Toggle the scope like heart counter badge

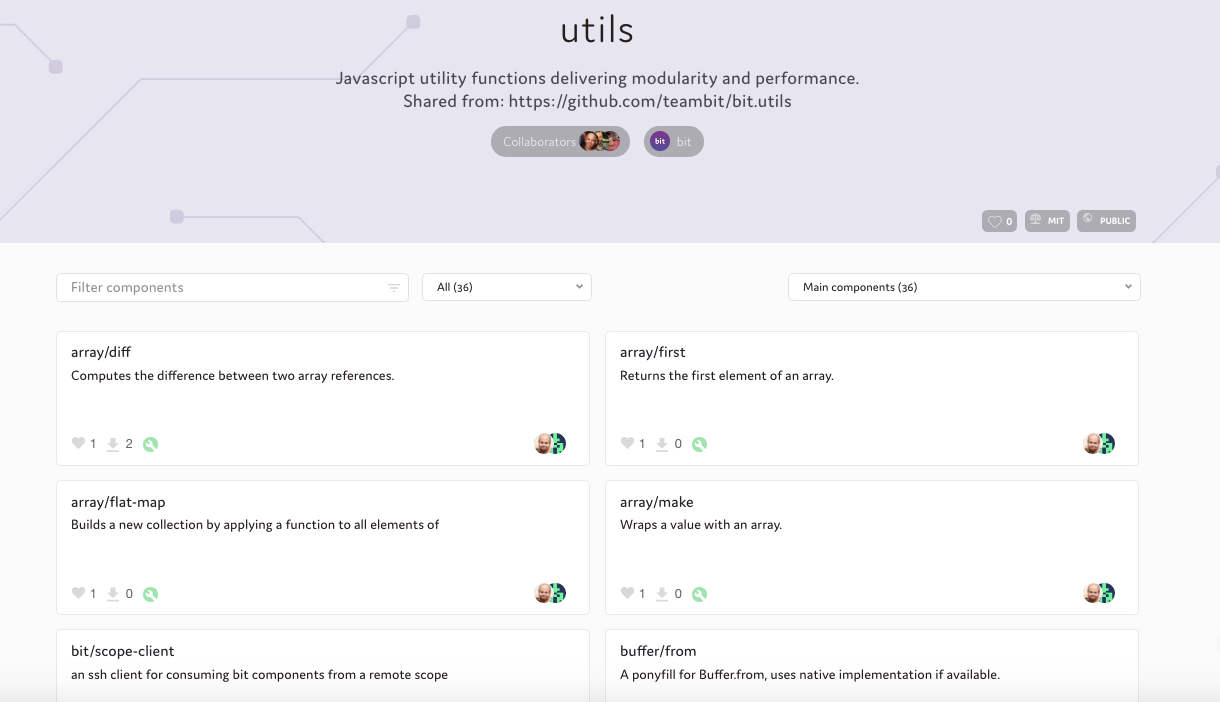[999, 221]
